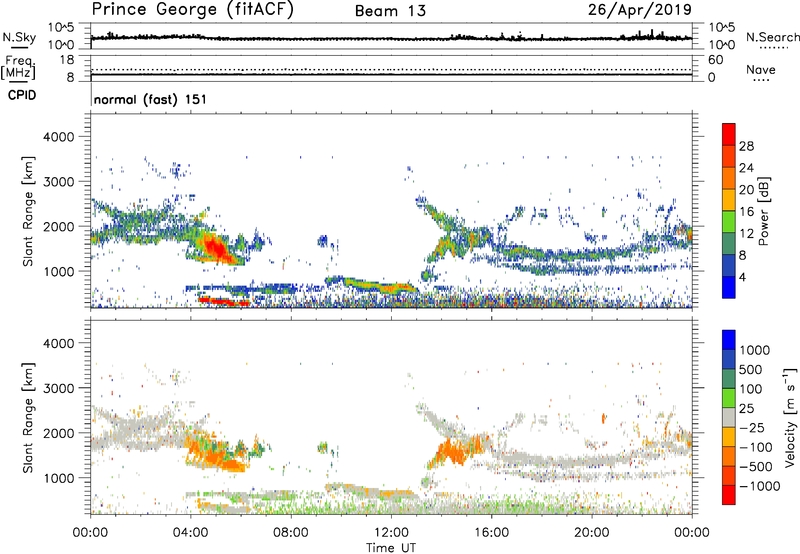Click the '-100' tick on the Velocity colorbar
Viewport: 800px width, 554px height.
pyautogui.click(x=756, y=447)
